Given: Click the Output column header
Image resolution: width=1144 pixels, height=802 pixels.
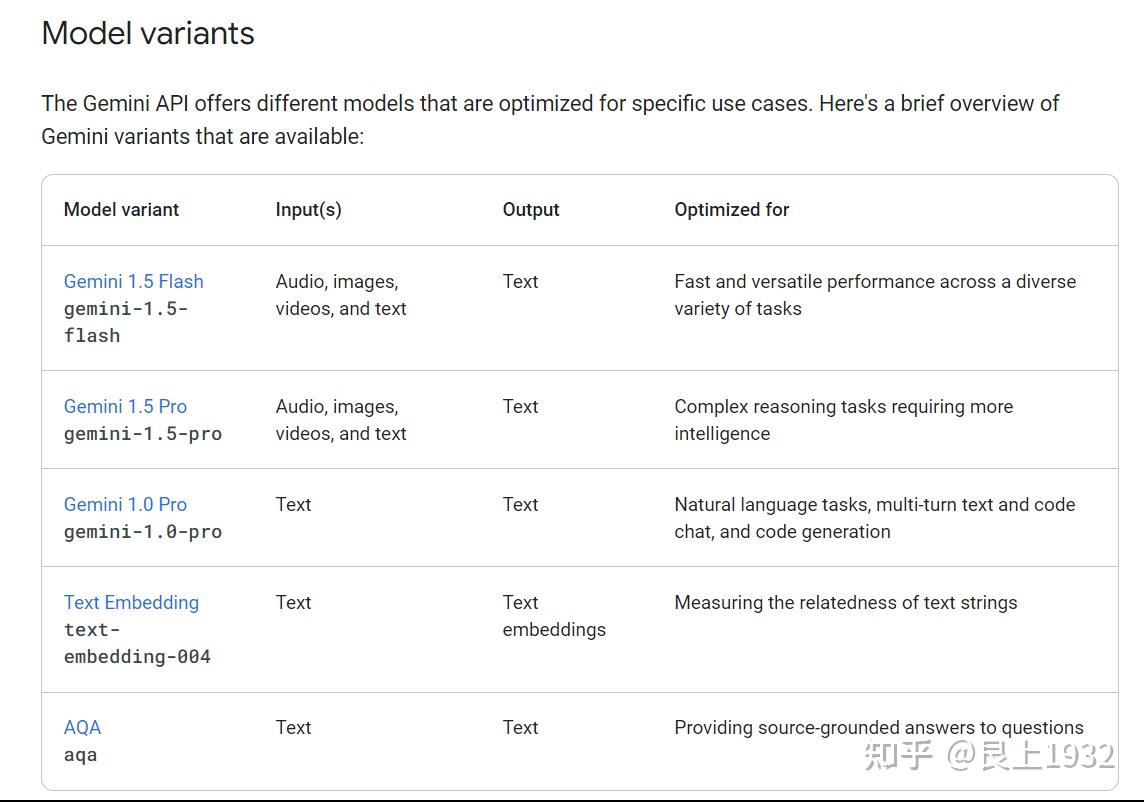Looking at the screenshot, I should pos(530,209).
